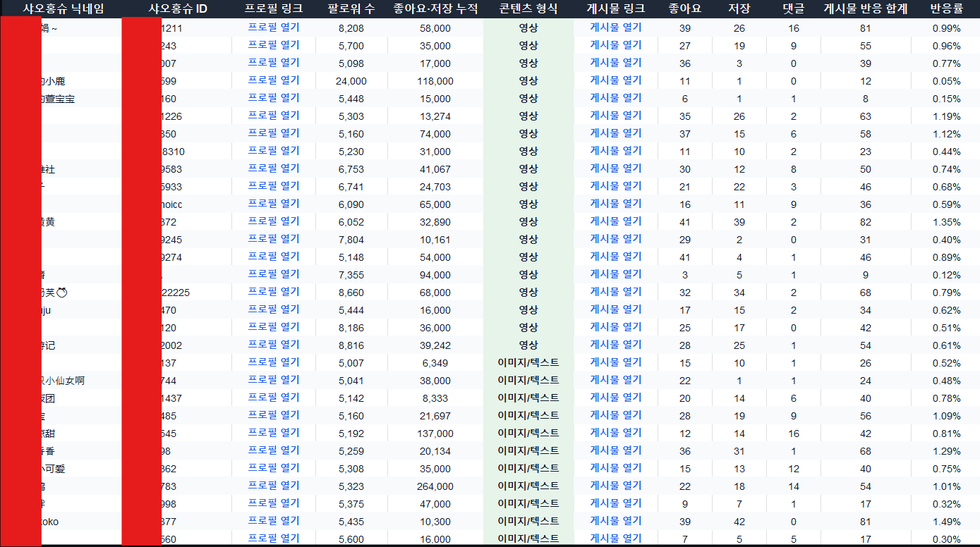Open post link in the 0.51% response rate row
Viewport: 980px width, 547px height.
coord(616,328)
